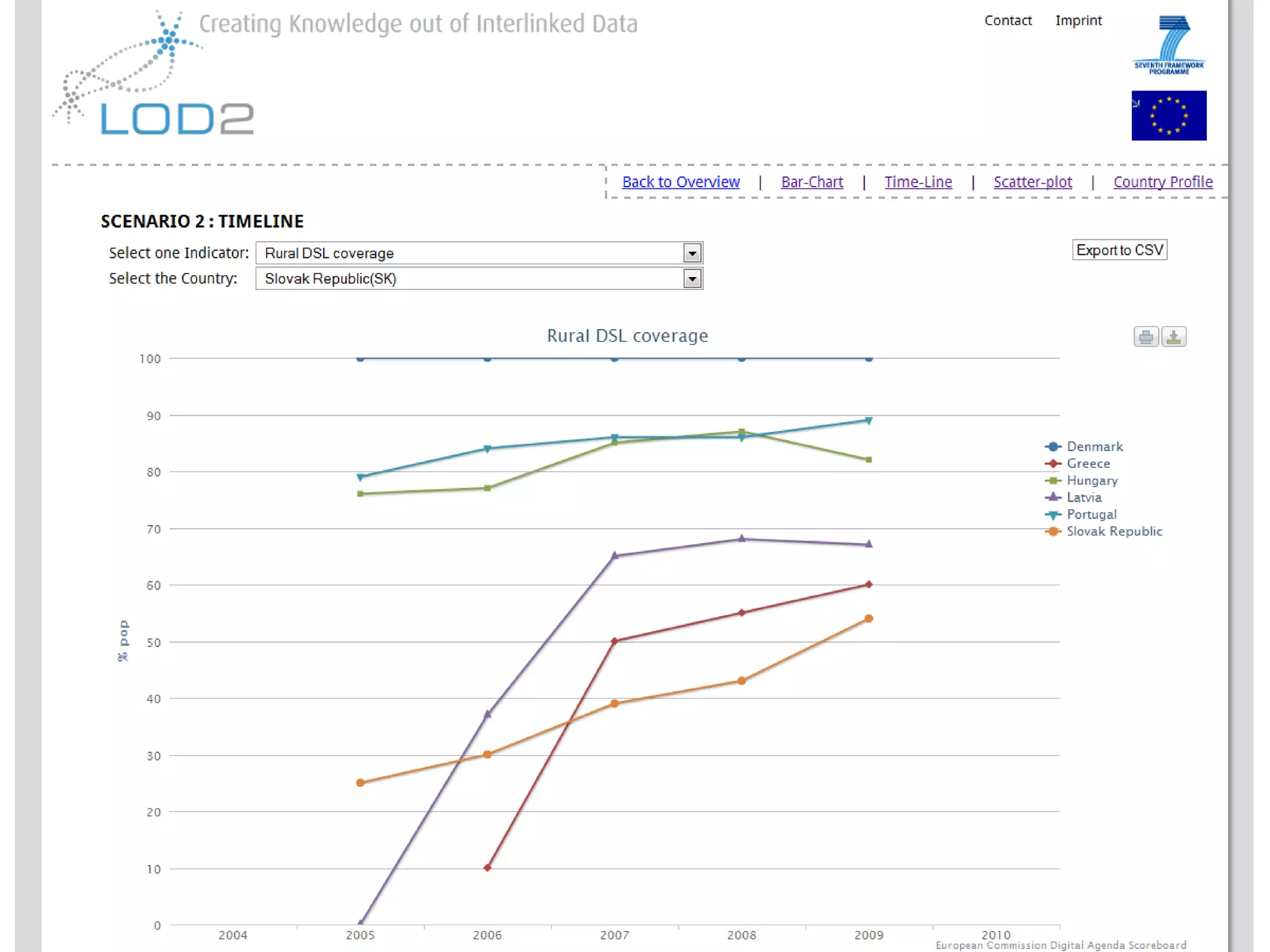Open the Contact page
Viewport: 1270px width, 952px height.
coord(1008,20)
